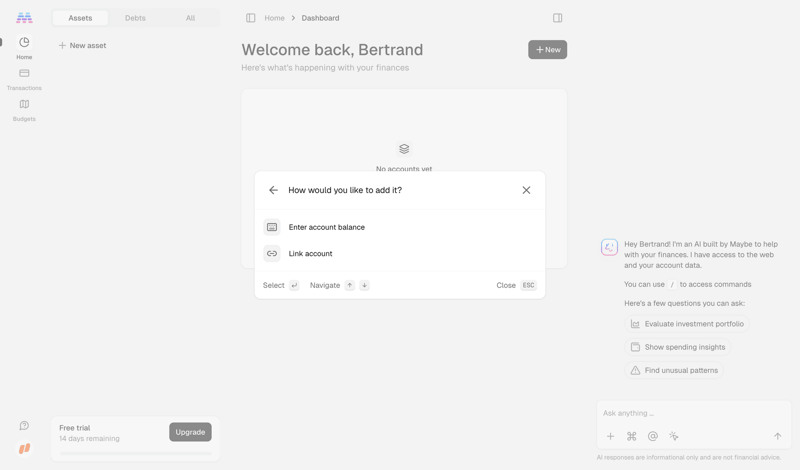Send message with the up arrow
Viewport: 800px width, 470px height.
(778, 436)
